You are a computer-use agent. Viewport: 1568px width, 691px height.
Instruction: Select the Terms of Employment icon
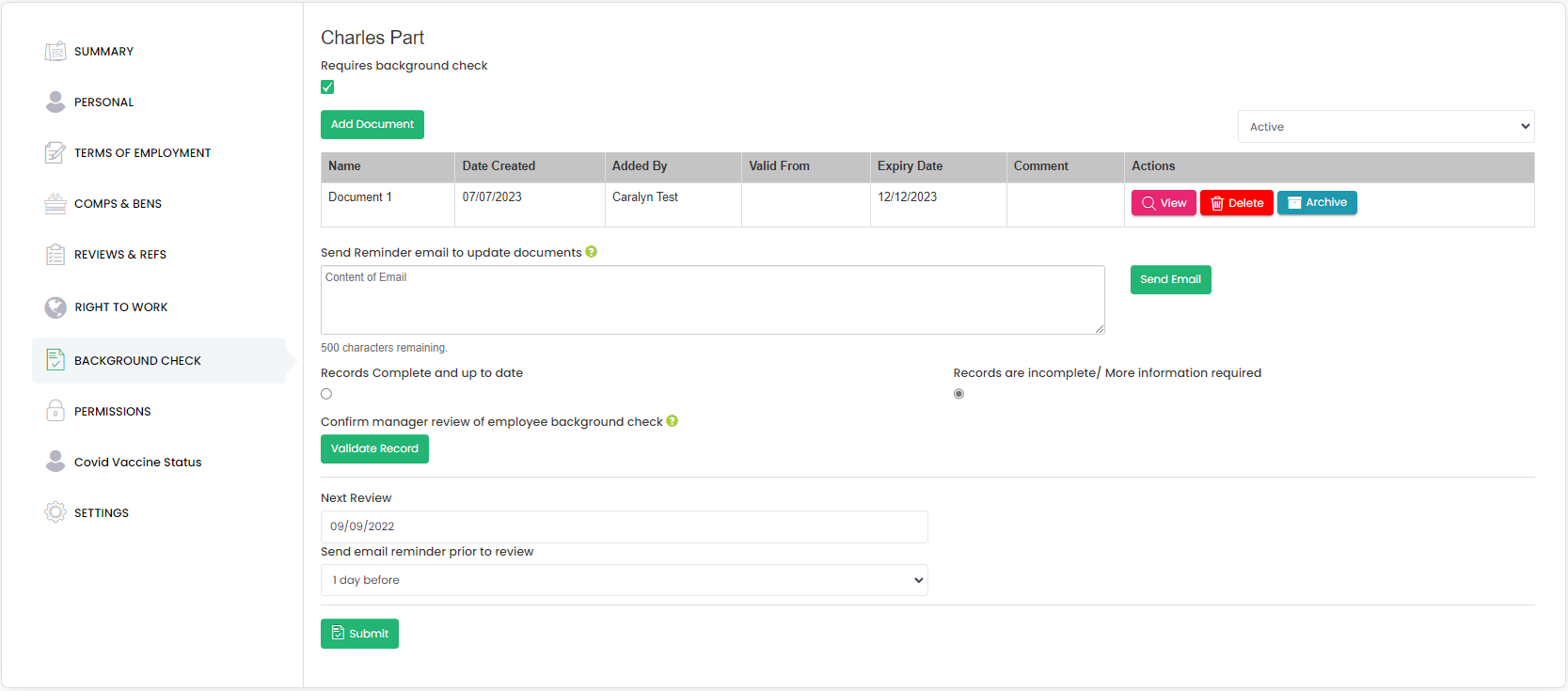tap(55, 152)
